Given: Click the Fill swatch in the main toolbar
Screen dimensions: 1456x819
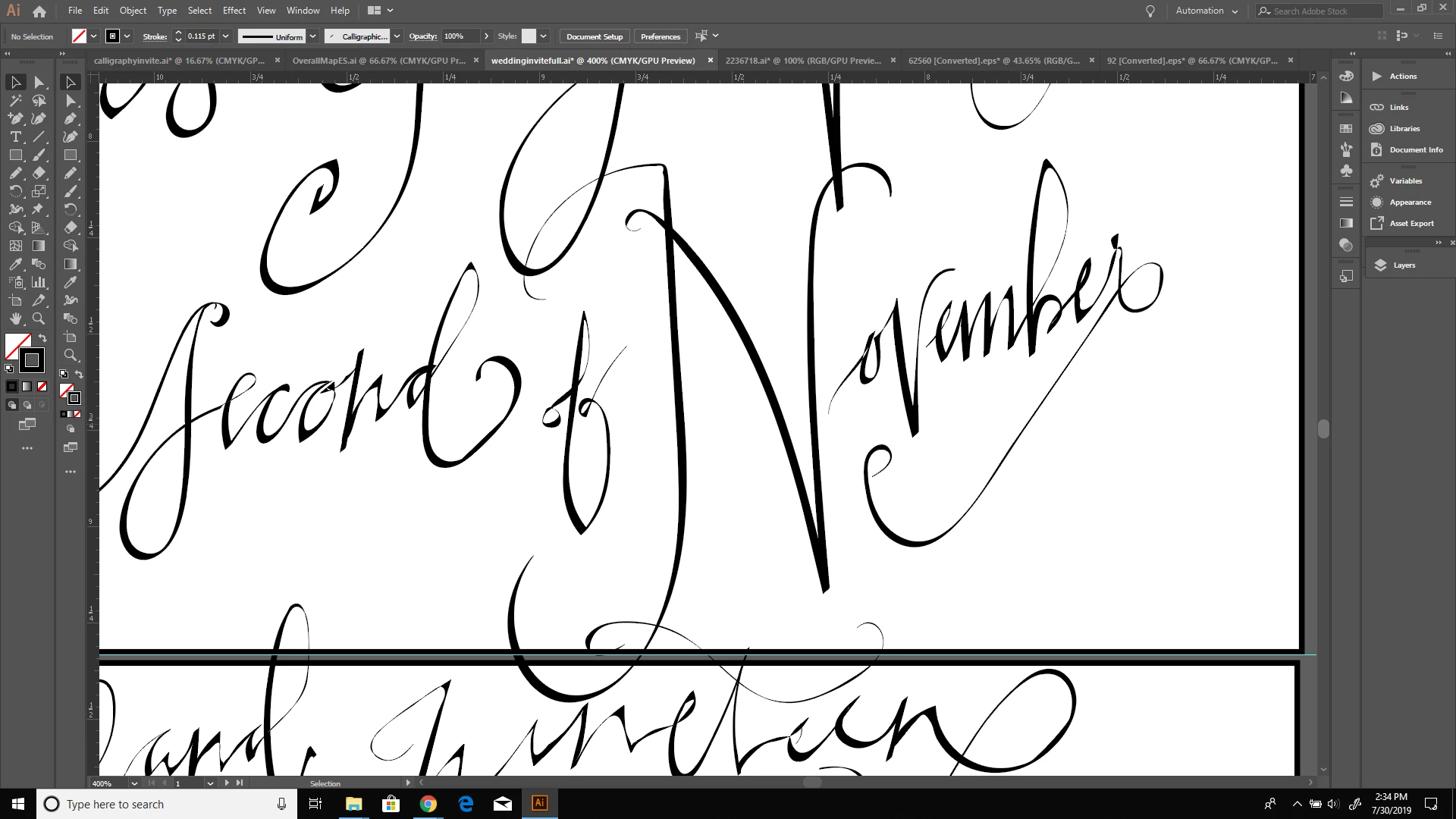Looking at the screenshot, I should (x=17, y=346).
